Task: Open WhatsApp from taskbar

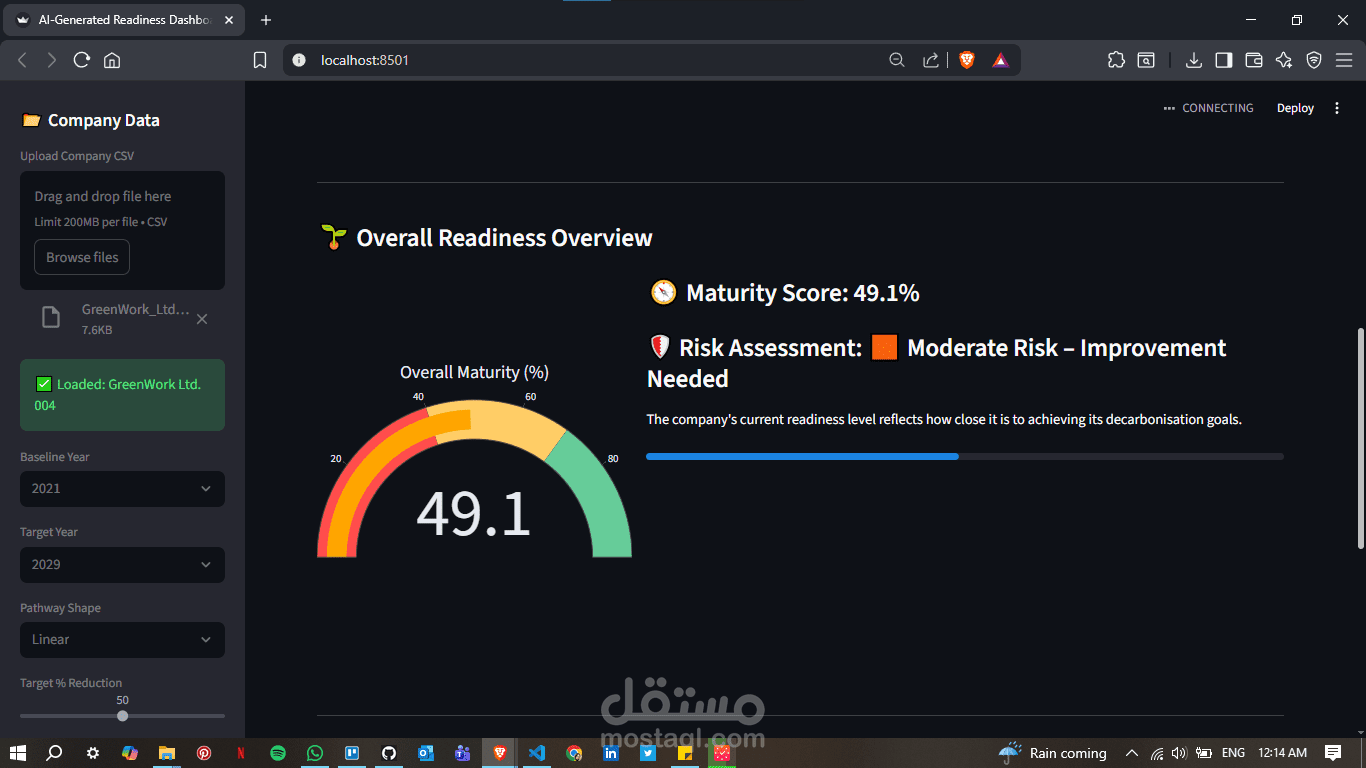Action: (x=315, y=753)
